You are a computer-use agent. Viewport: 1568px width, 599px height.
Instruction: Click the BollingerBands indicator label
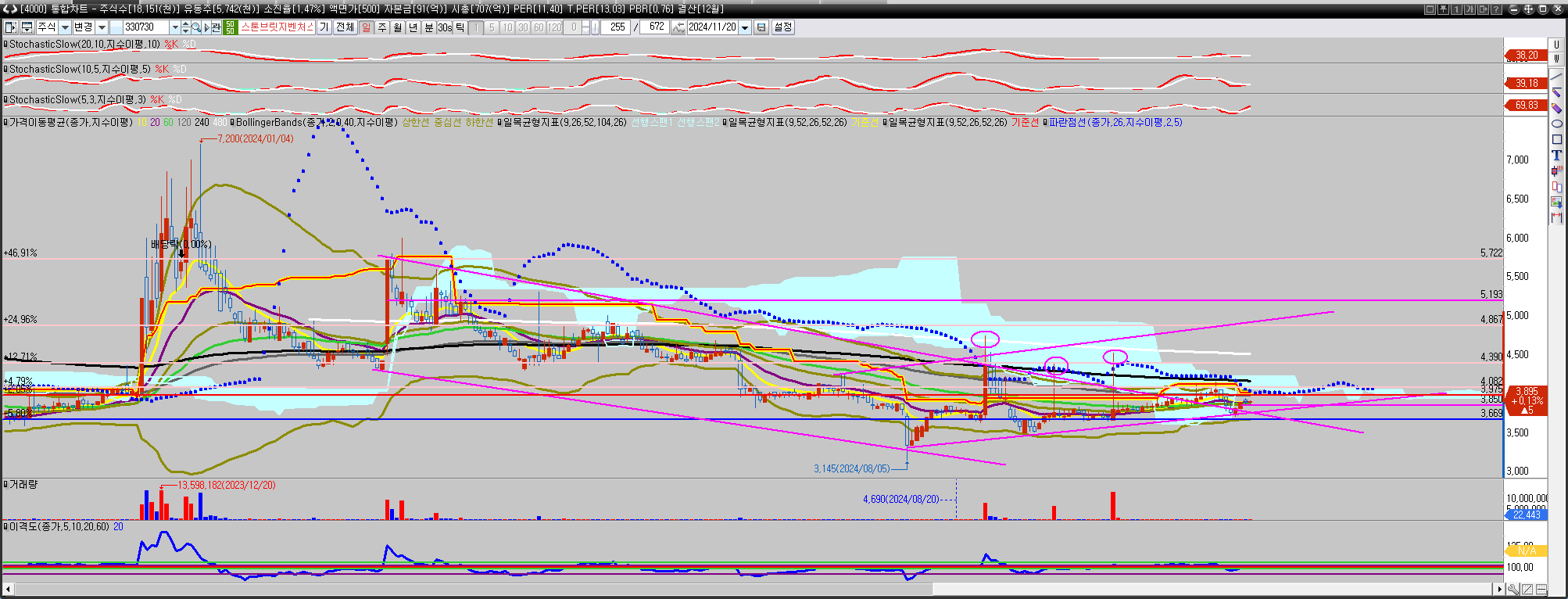click(317, 123)
